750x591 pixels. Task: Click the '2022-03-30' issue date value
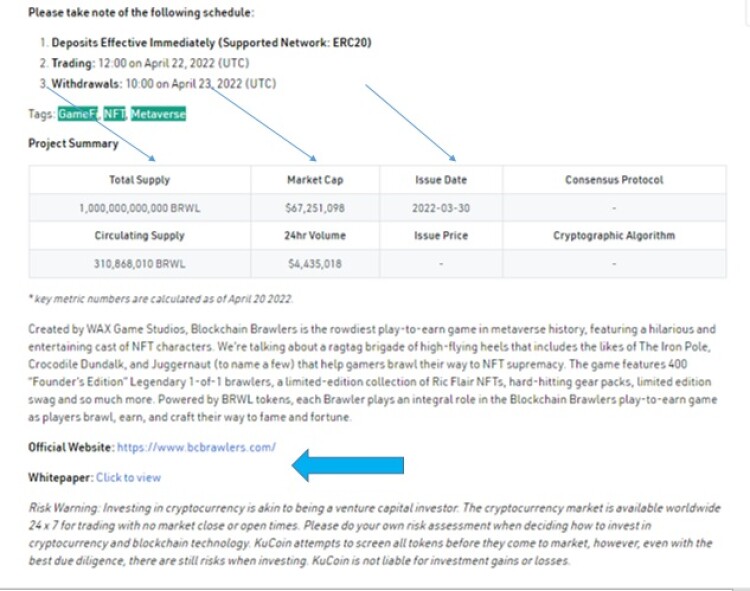(441, 208)
